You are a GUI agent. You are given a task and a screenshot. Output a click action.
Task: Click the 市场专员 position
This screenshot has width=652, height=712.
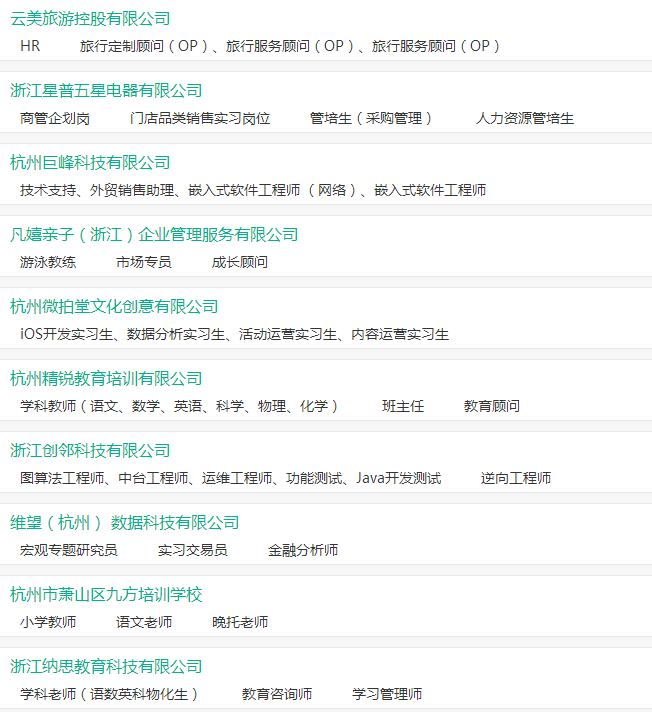click(144, 262)
